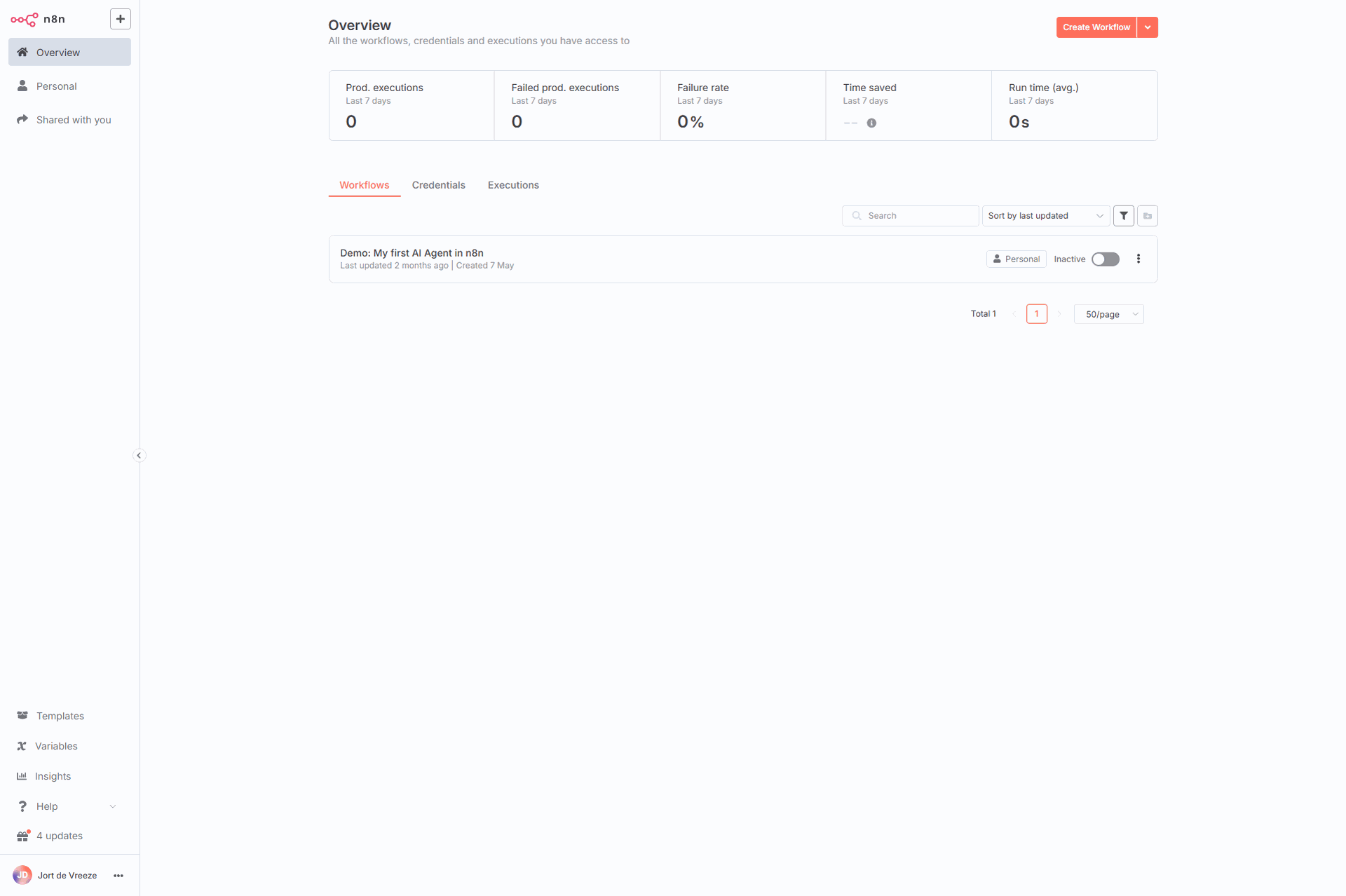Open the Insights page
The image size is (1346, 896).
[69, 775]
